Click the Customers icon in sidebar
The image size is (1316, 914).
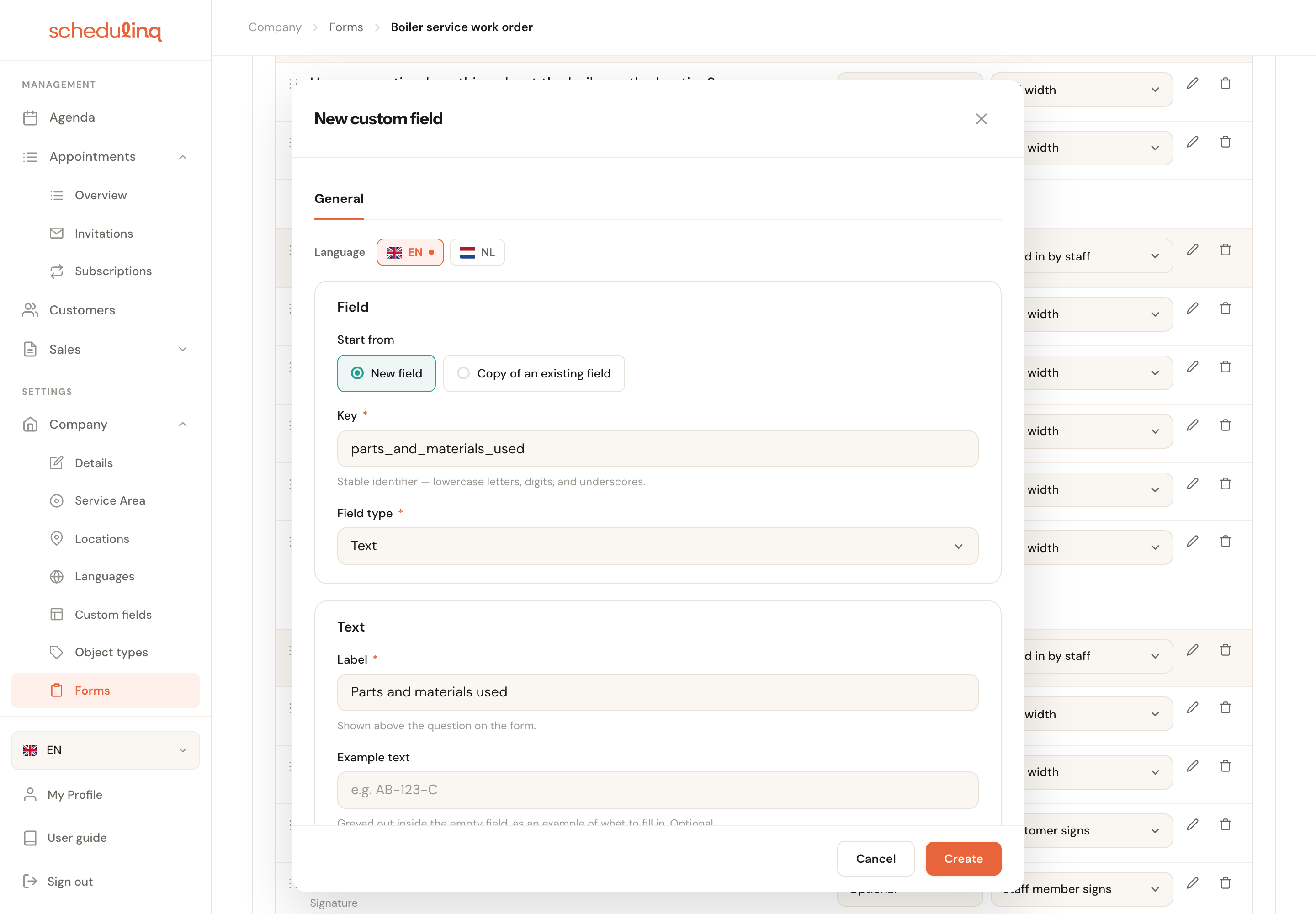pos(30,310)
